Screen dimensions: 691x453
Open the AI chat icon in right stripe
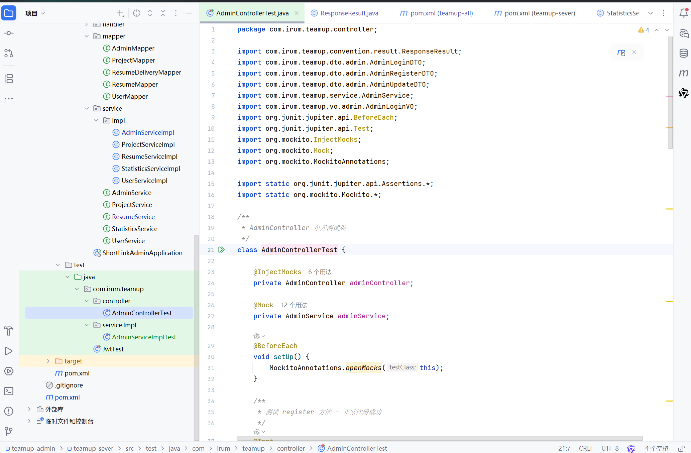tap(684, 33)
